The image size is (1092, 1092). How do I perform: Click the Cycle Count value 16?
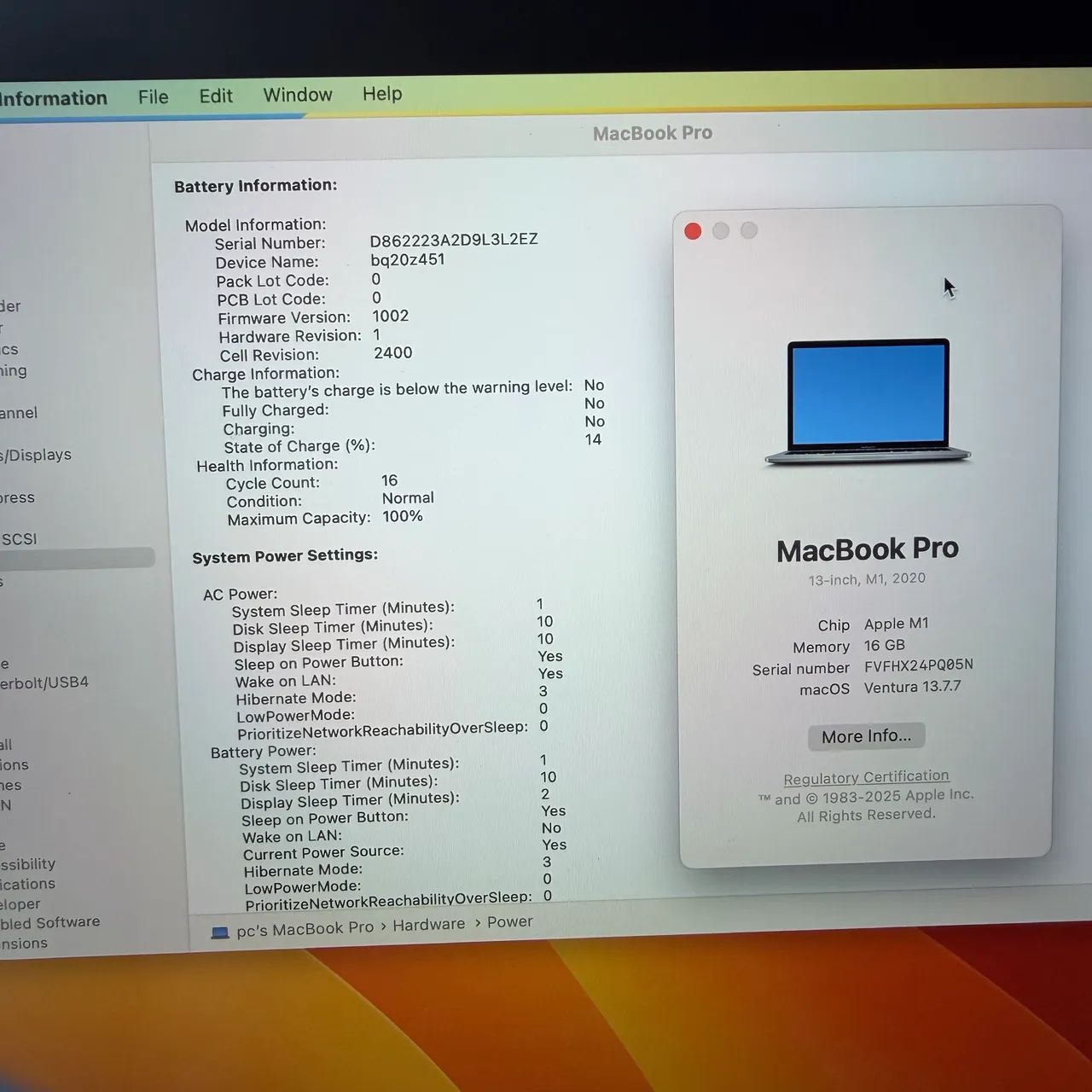point(390,480)
